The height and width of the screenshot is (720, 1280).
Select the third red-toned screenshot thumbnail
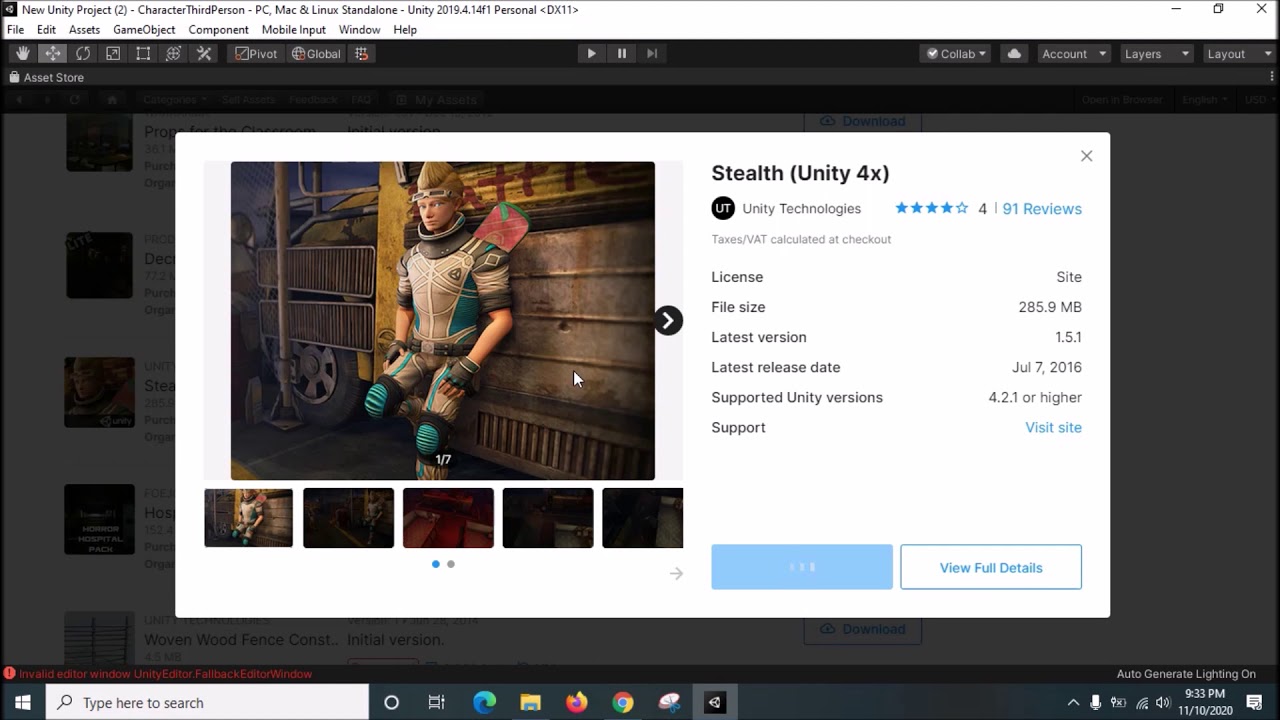[448, 518]
